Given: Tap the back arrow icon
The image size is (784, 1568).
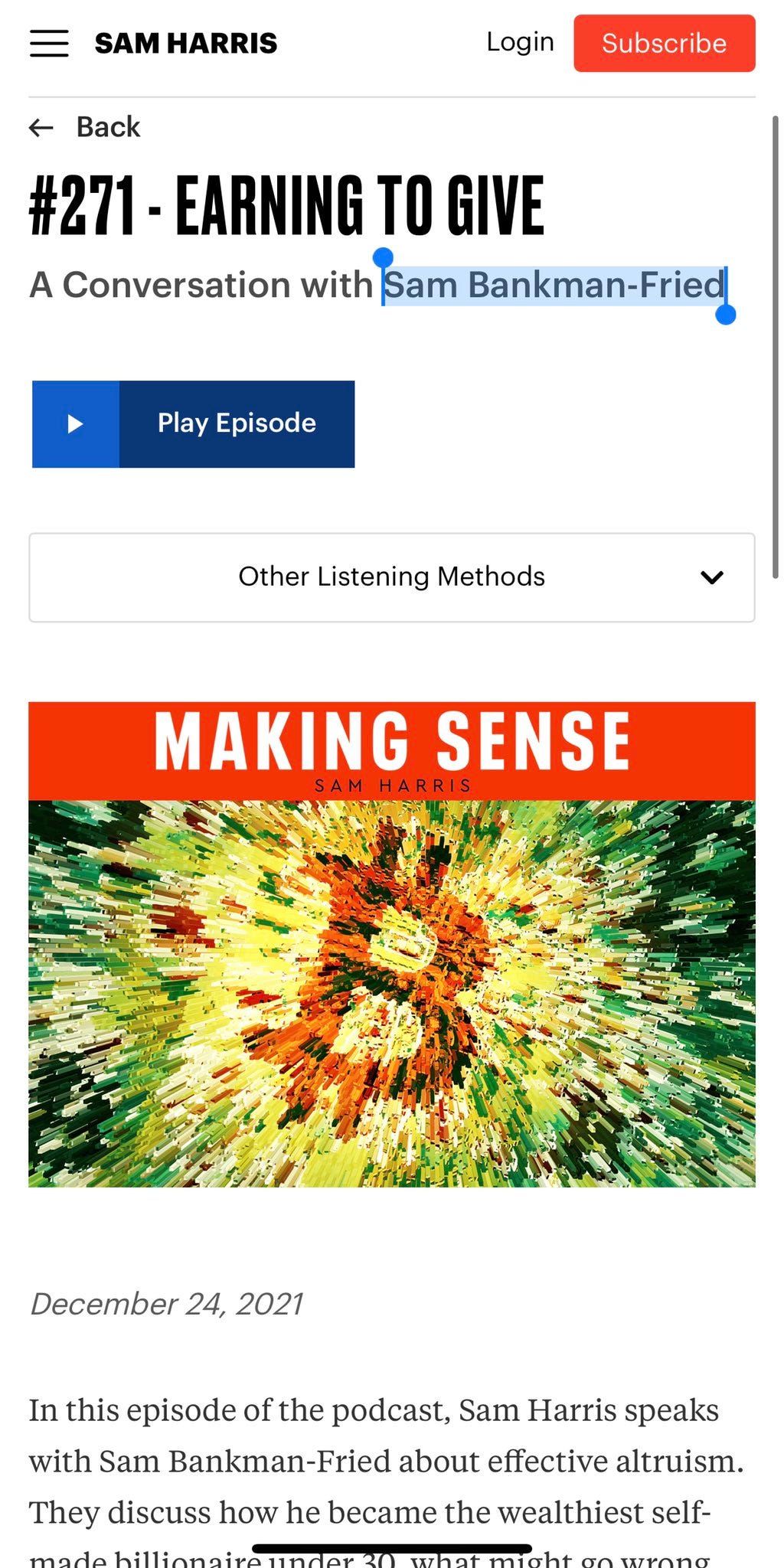Looking at the screenshot, I should 41,127.
